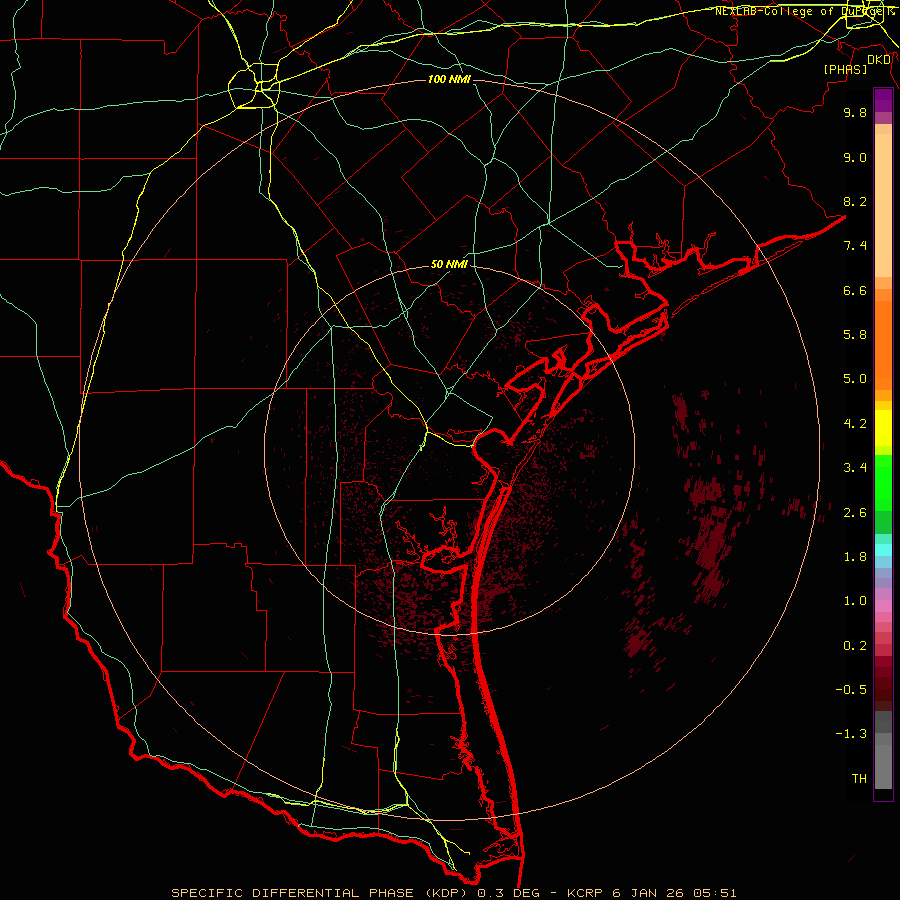Screen dimensions: 900x900
Task: Click the purple swatch at the top of the color bar
Action: click(x=883, y=100)
